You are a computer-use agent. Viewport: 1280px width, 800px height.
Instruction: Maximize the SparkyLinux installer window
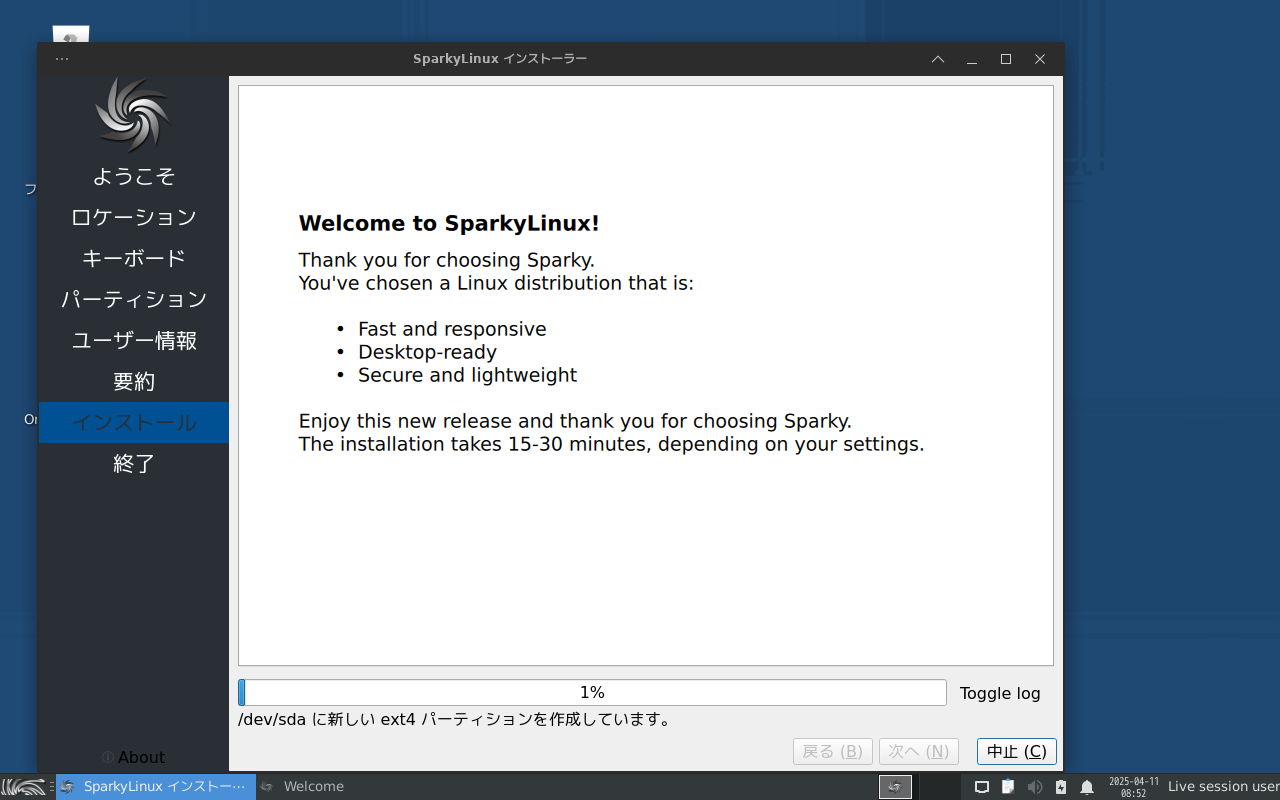point(1006,59)
